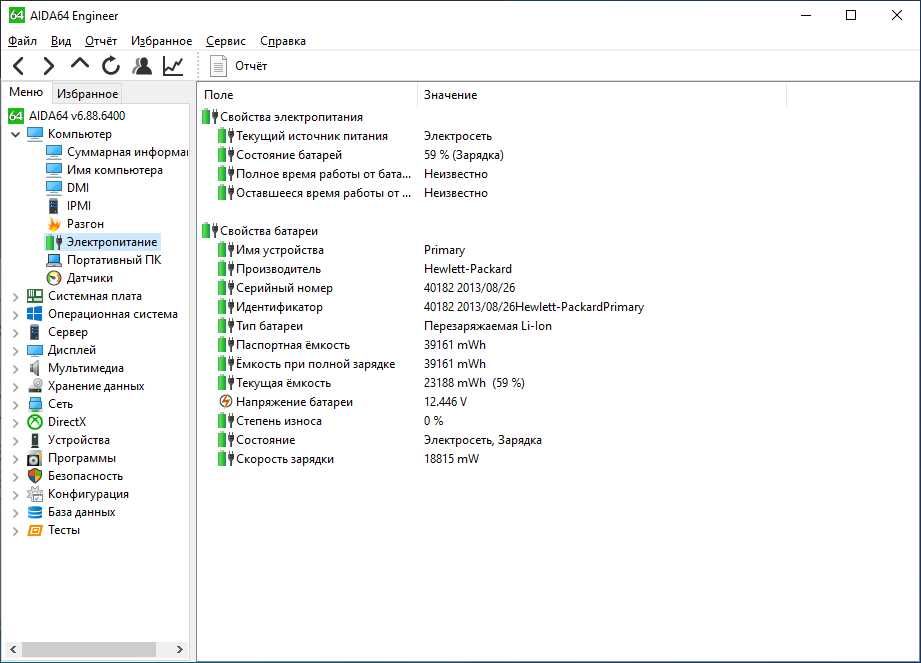Screen dimensions: 921x663
Task: Collapse the Компьютер tree node
Action: point(16,134)
